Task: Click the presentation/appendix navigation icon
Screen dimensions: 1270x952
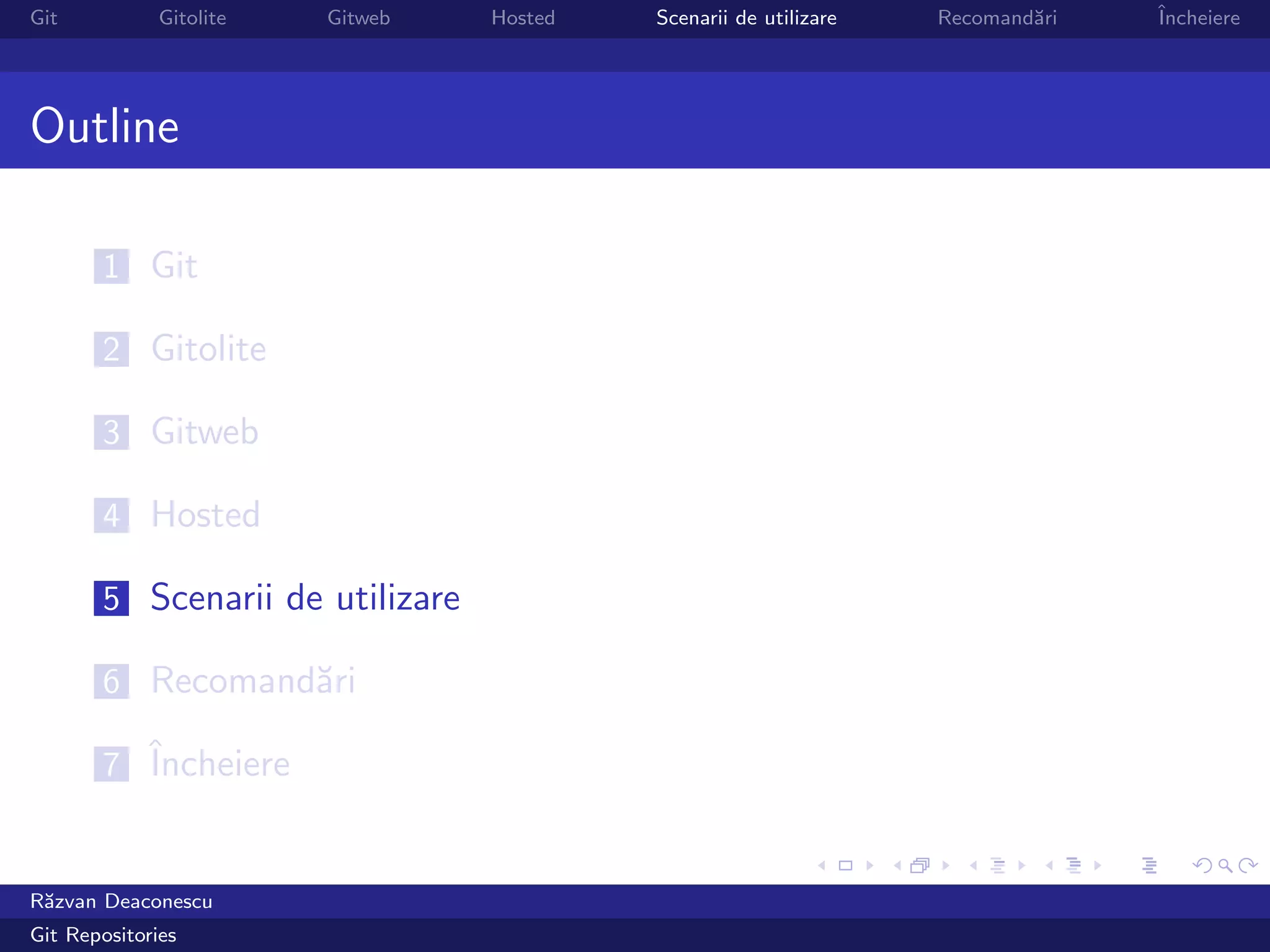Action: coord(1149,865)
